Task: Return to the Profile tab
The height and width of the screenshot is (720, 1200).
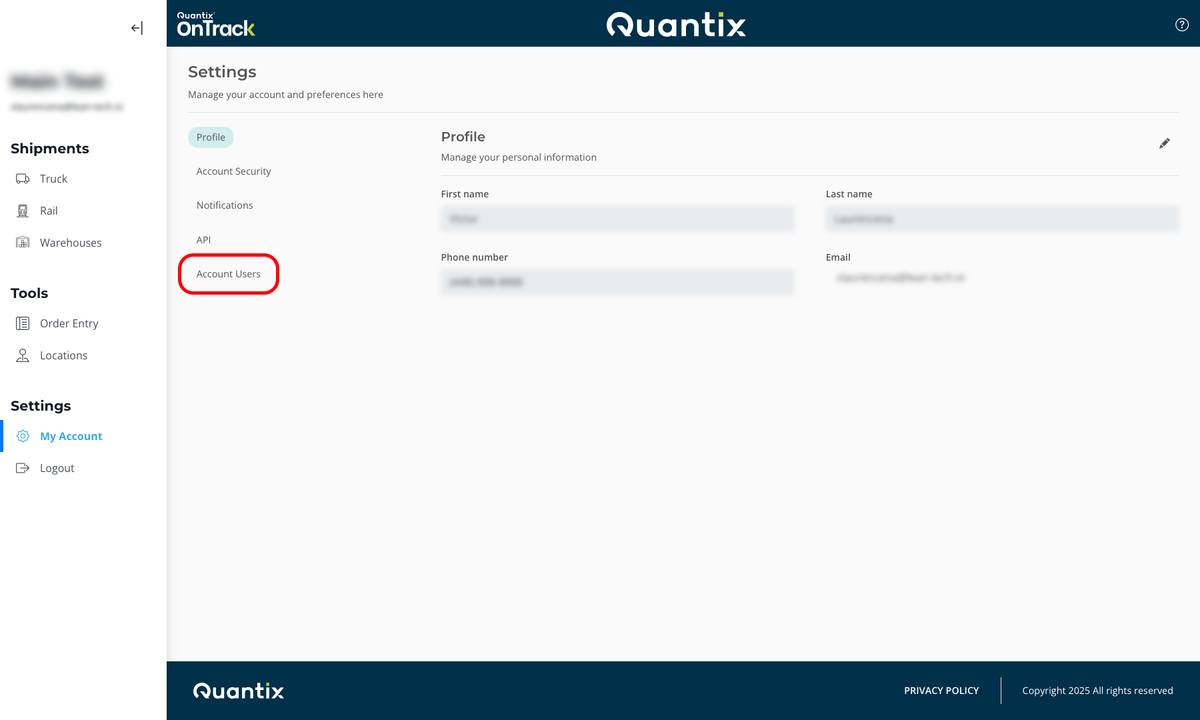Action: 210,137
